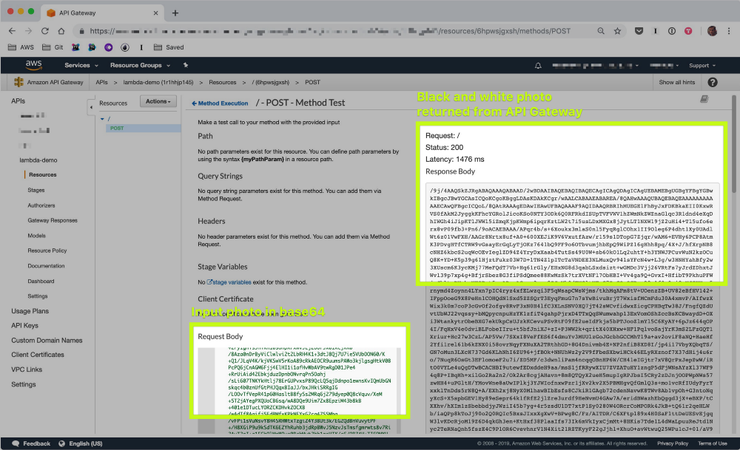The image size is (740, 450).
Task: Change language English (US)
Action: 81,443
